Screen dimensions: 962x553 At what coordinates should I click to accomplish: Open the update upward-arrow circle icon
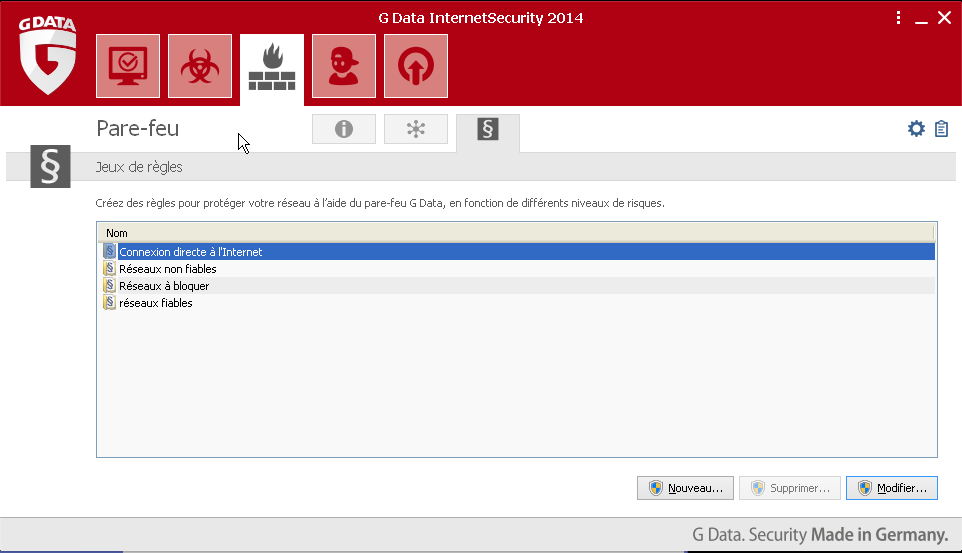(x=416, y=66)
